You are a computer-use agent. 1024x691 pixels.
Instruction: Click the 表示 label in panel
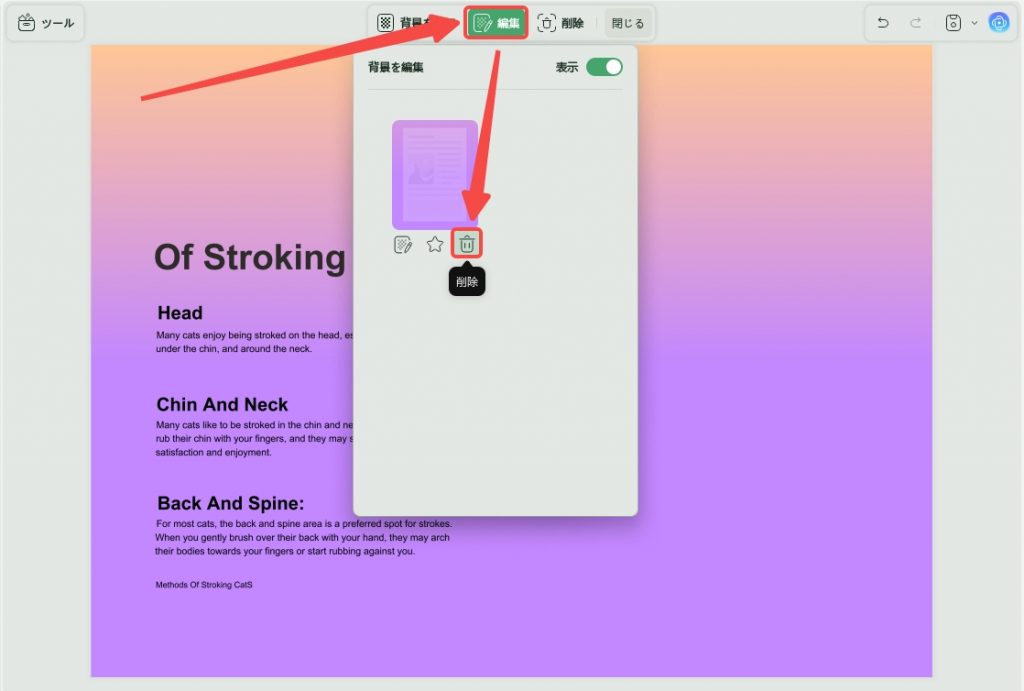(567, 67)
